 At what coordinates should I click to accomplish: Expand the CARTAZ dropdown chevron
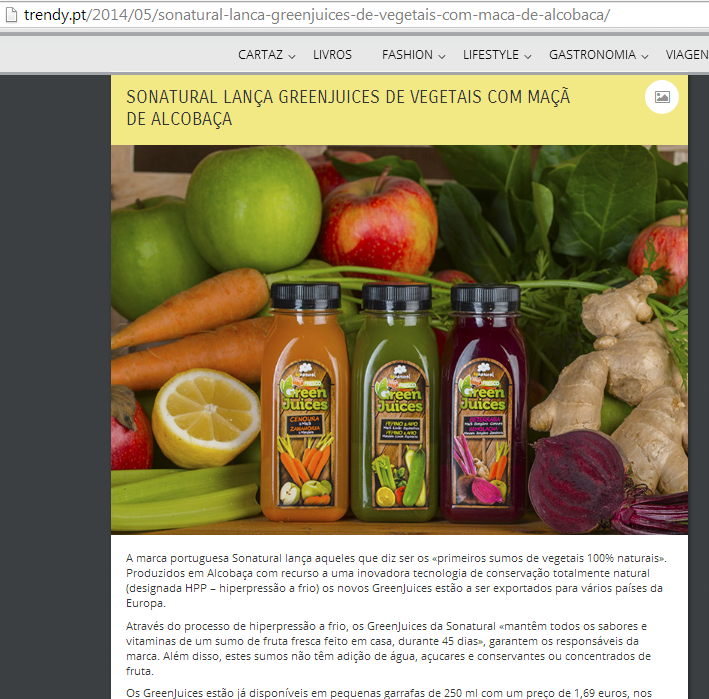292,57
